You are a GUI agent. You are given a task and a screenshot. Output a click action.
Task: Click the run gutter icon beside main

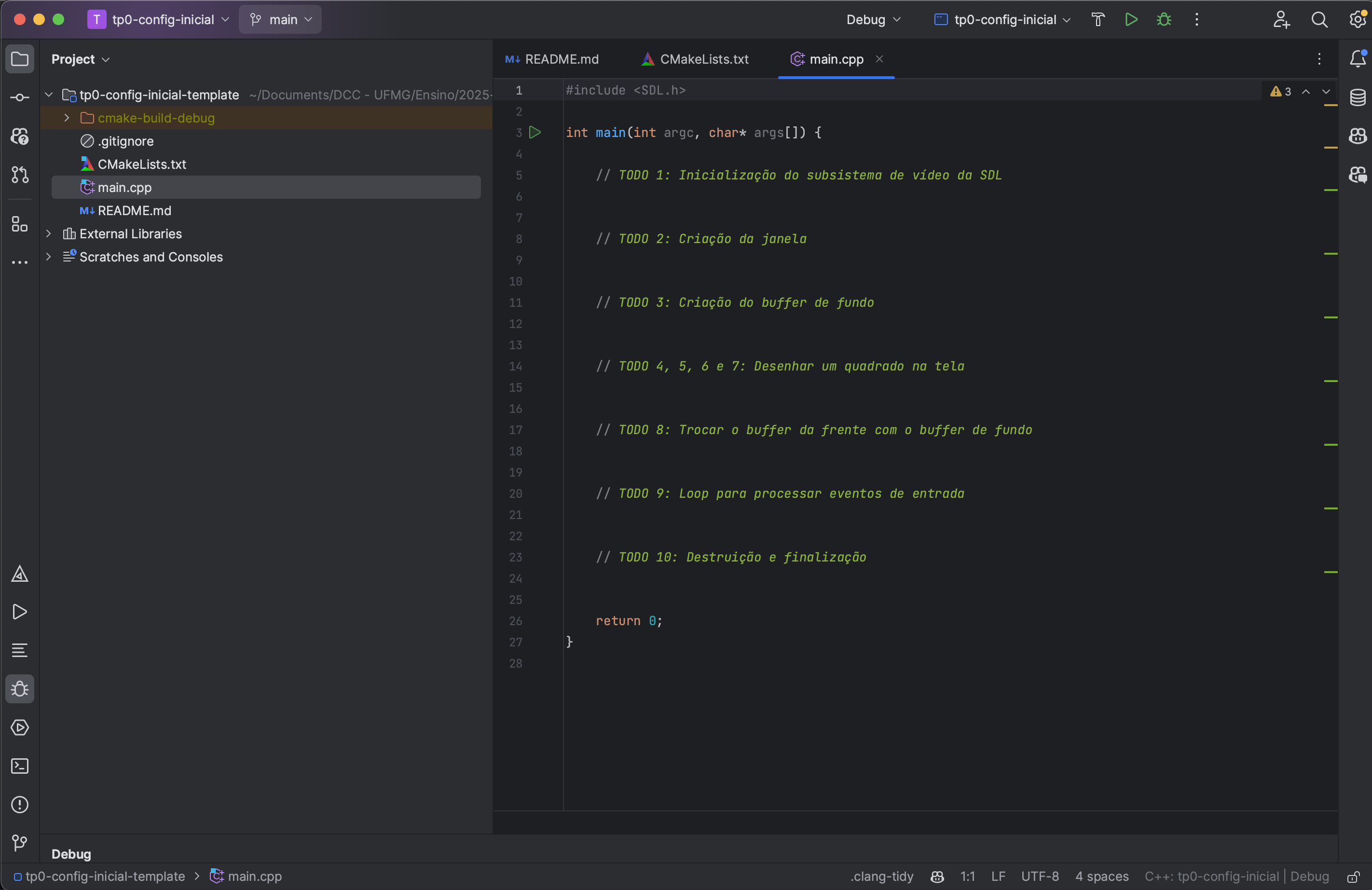[535, 133]
